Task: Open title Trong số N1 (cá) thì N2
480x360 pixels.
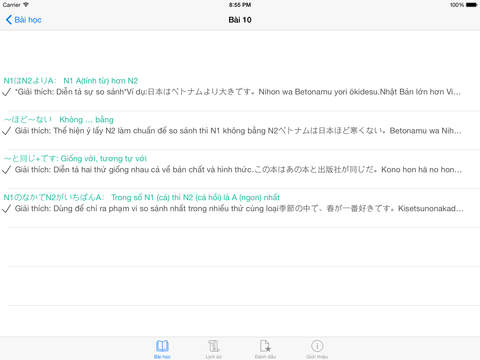Action: pyautogui.click(x=142, y=197)
